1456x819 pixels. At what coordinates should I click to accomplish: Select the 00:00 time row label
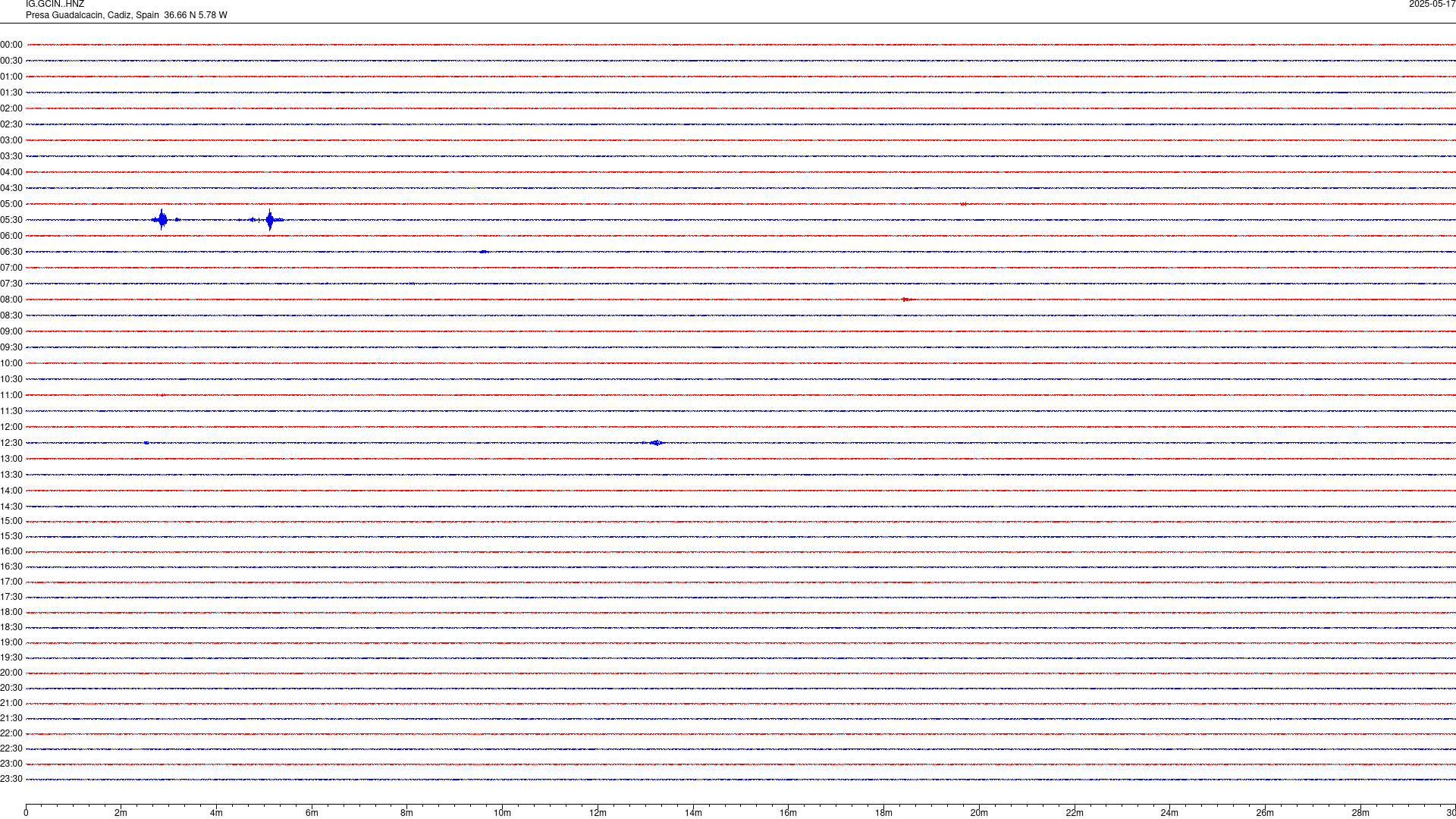click(x=11, y=45)
